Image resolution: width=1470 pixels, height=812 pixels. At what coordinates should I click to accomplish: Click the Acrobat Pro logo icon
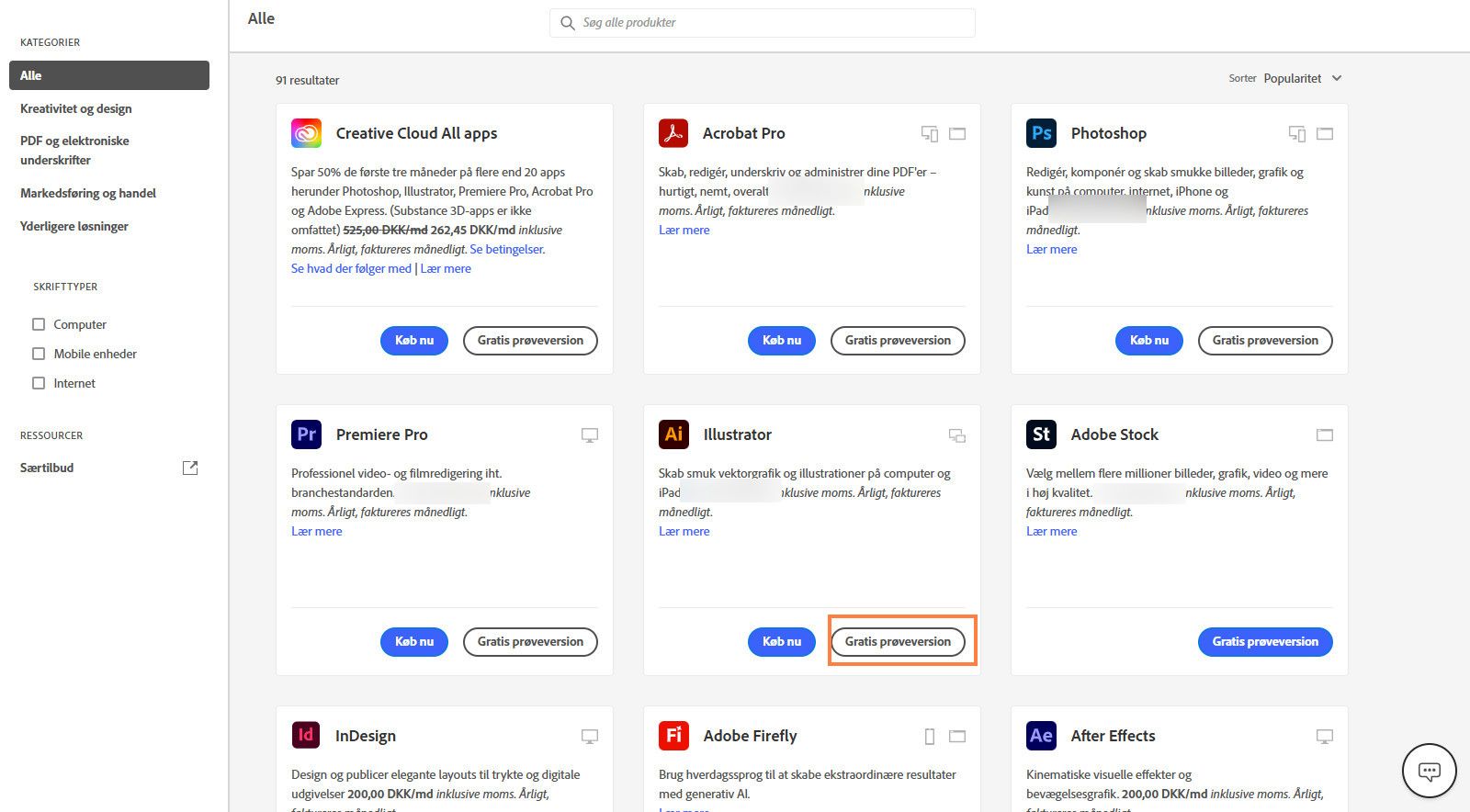pyautogui.click(x=673, y=133)
